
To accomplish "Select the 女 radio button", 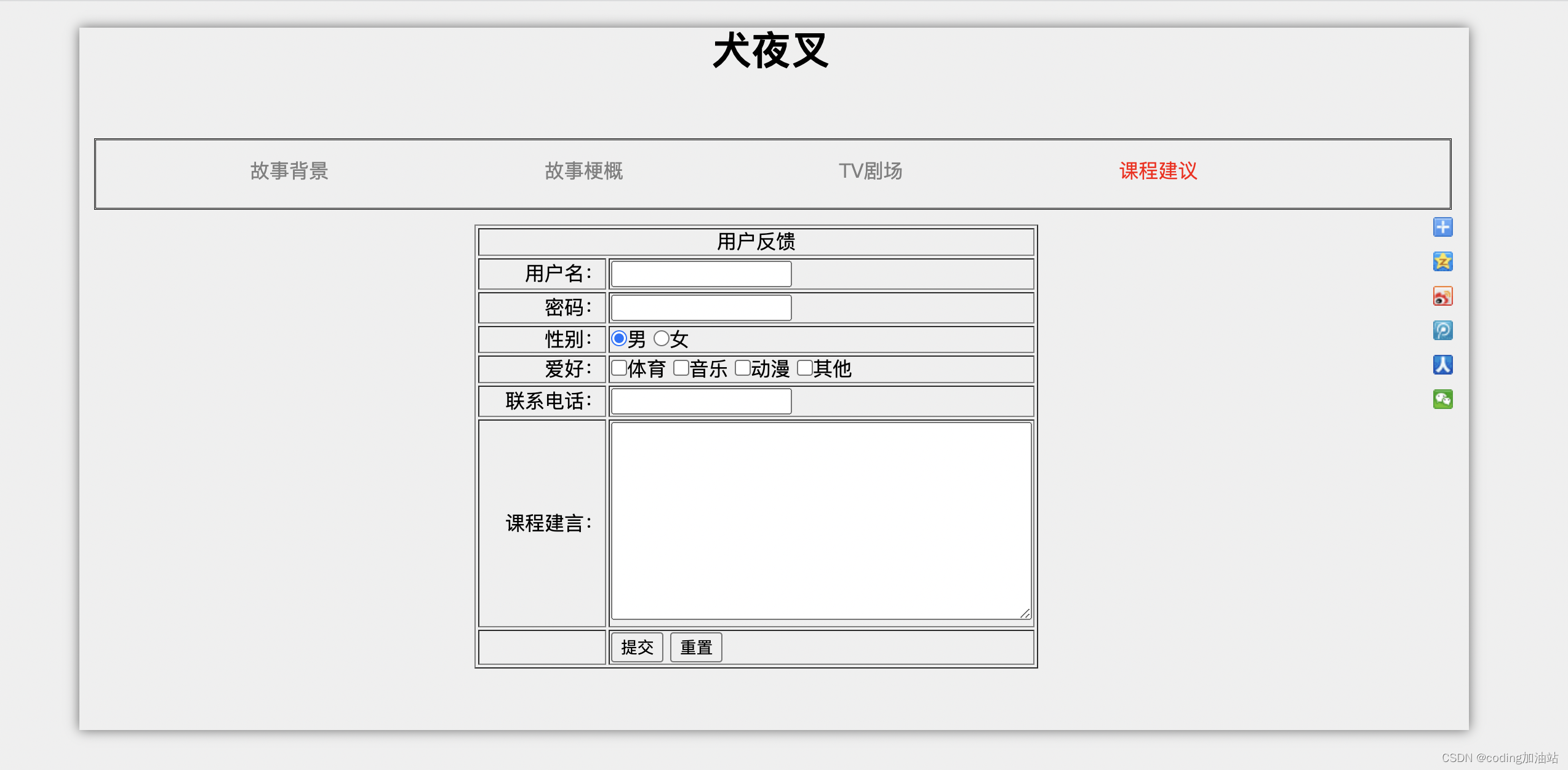I will click(662, 338).
